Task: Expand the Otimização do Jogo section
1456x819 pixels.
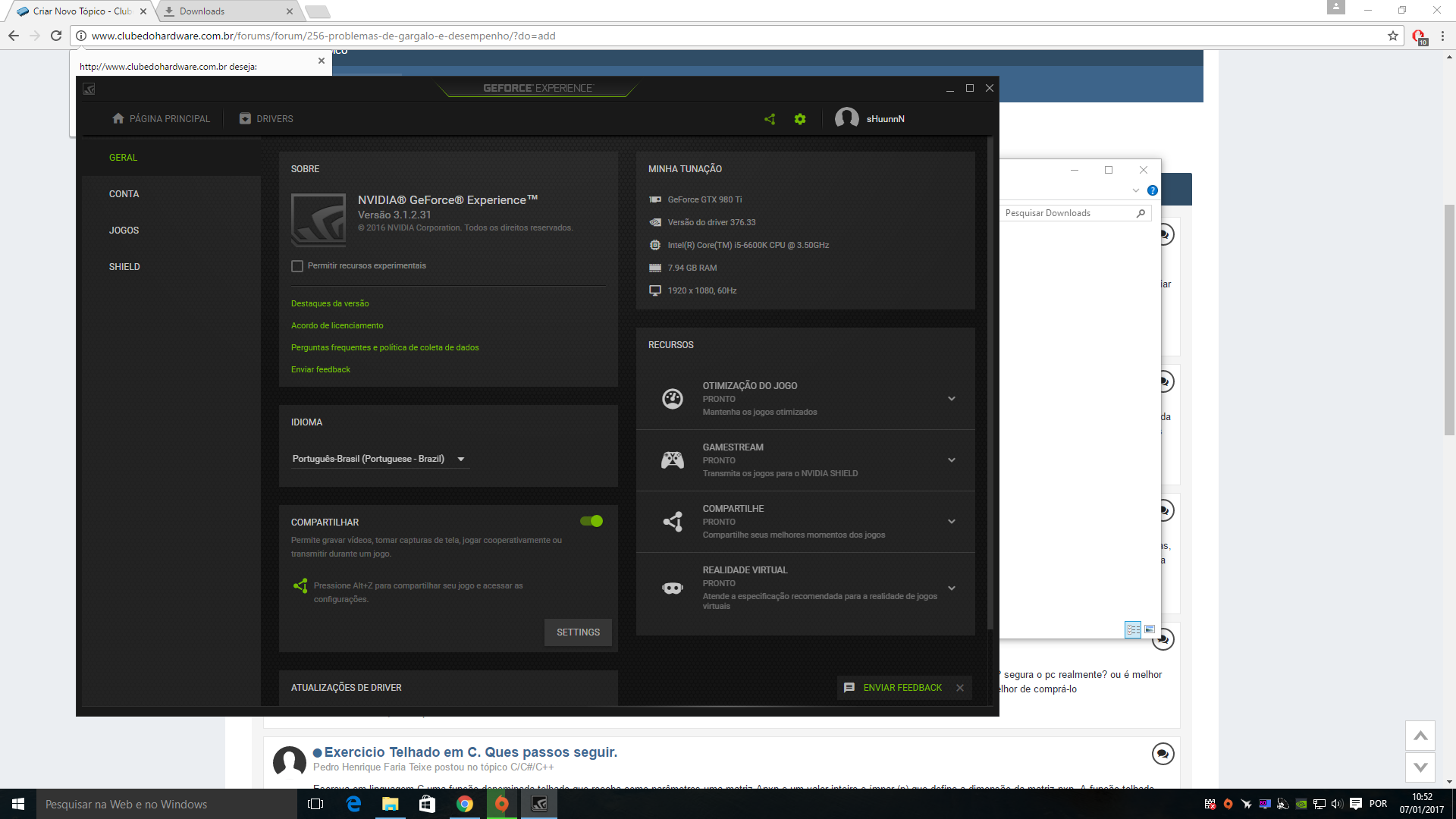Action: (x=952, y=399)
